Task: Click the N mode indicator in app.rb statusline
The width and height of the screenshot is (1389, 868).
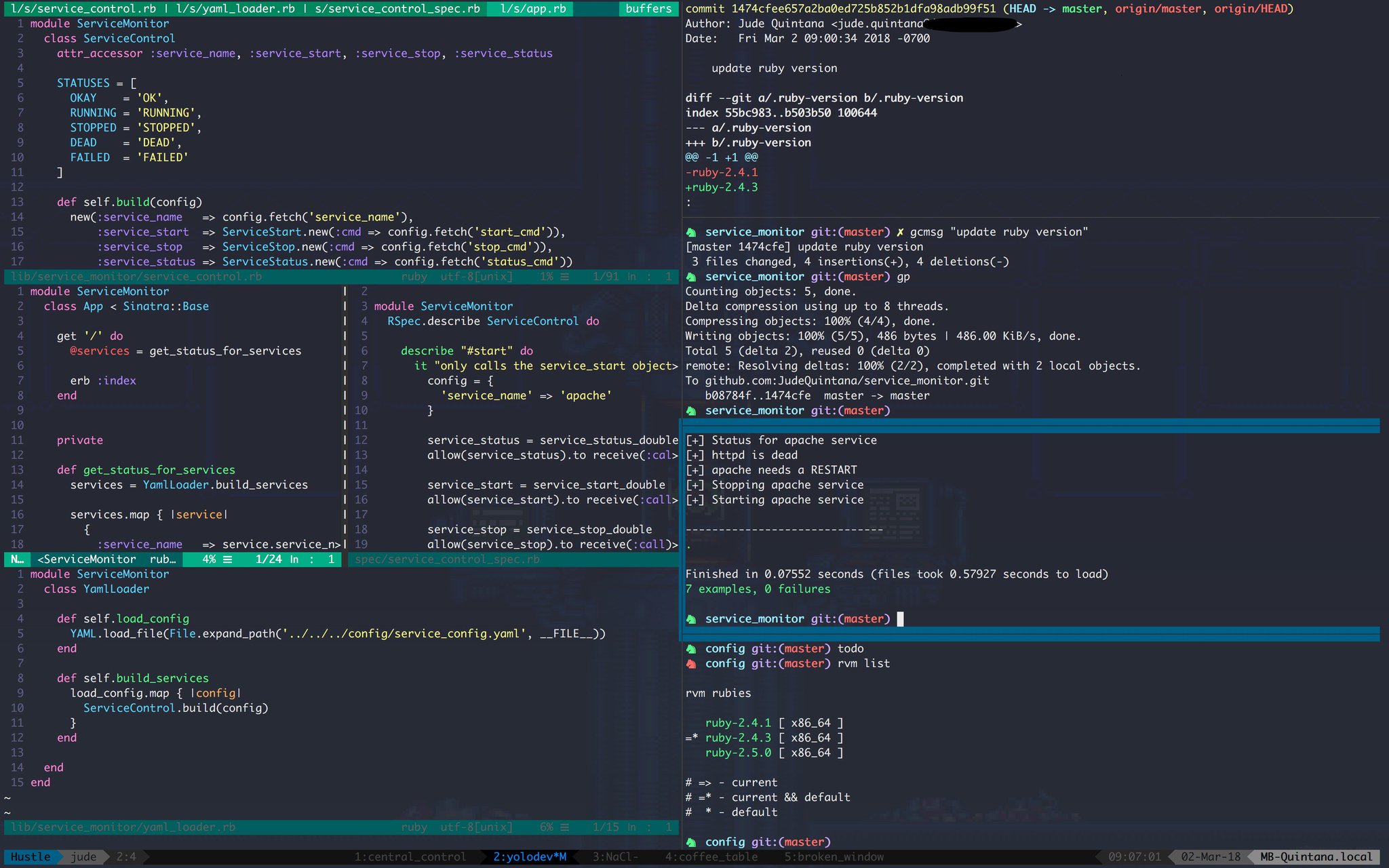Action: pos(17,559)
